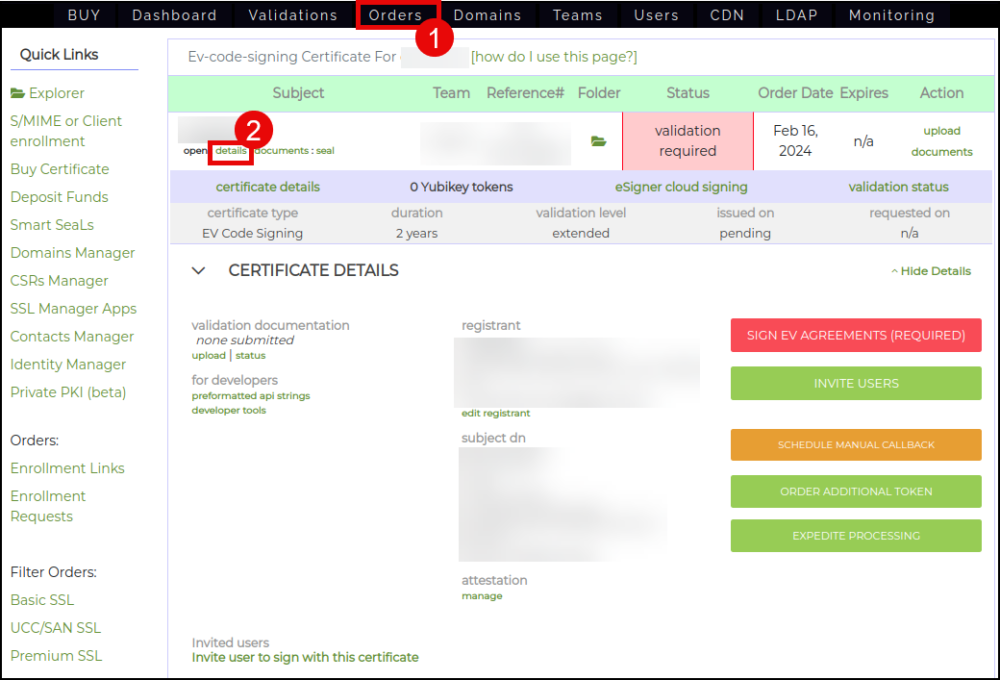Open the Orders tab

tap(395, 15)
